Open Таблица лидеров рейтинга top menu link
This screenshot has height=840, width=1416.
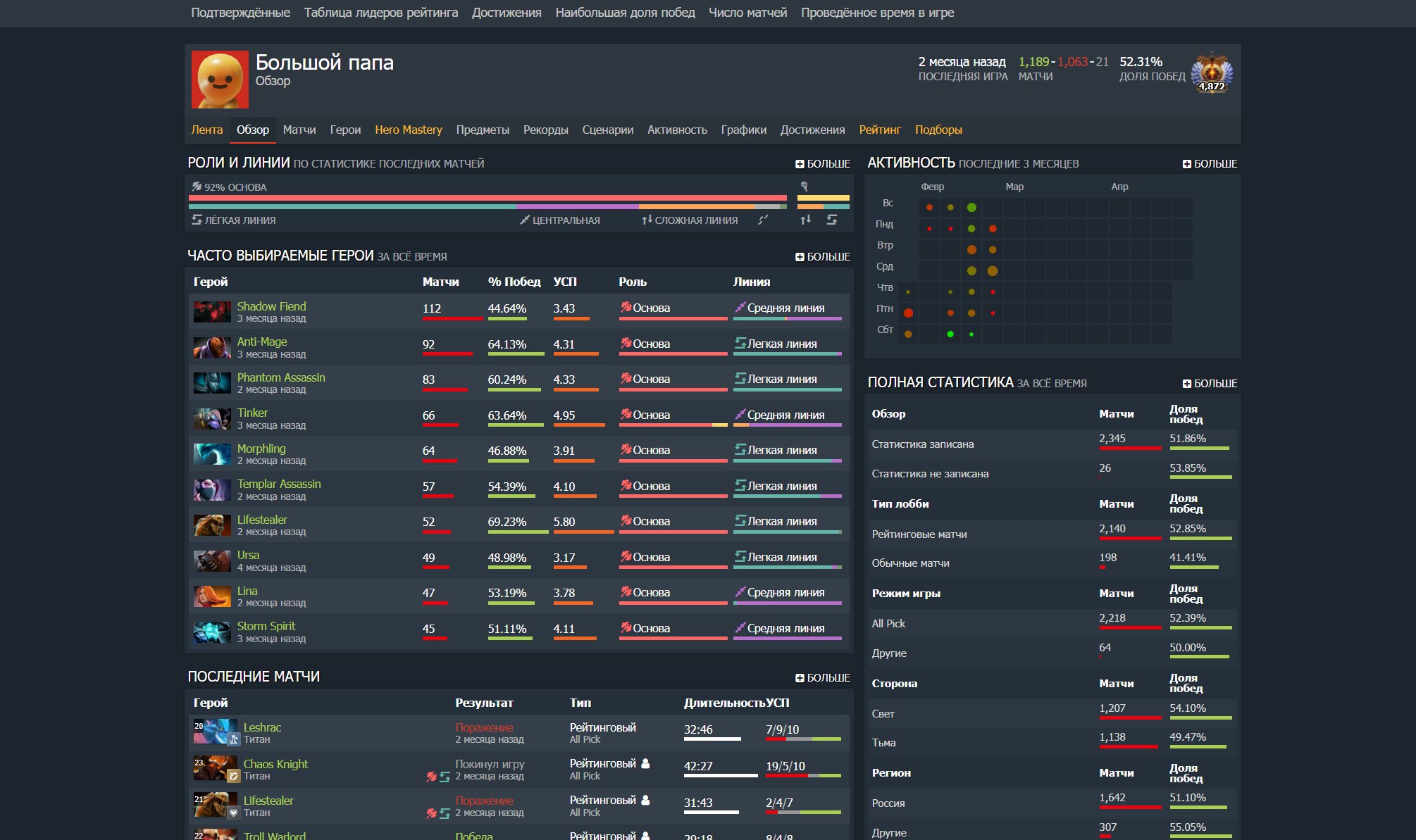point(380,13)
